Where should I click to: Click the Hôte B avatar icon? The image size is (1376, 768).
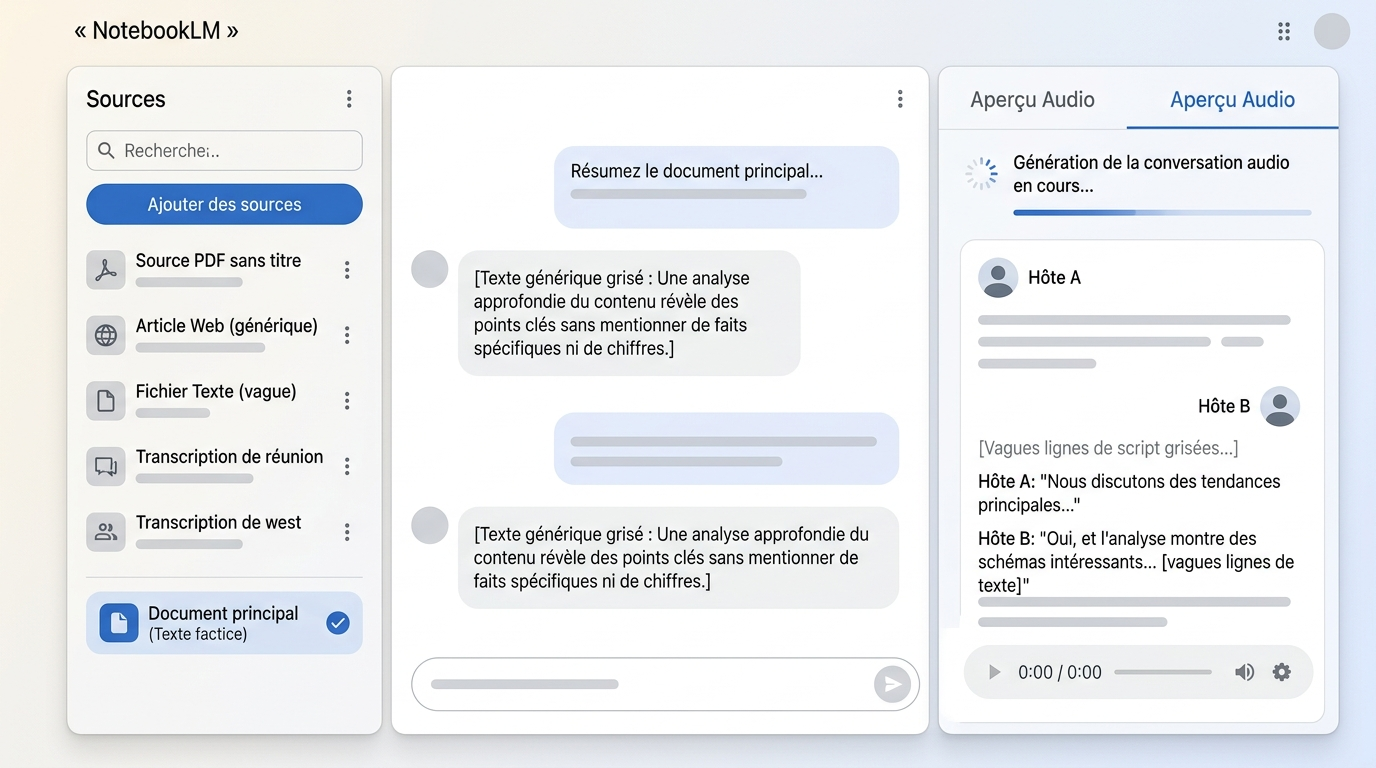(x=1280, y=407)
